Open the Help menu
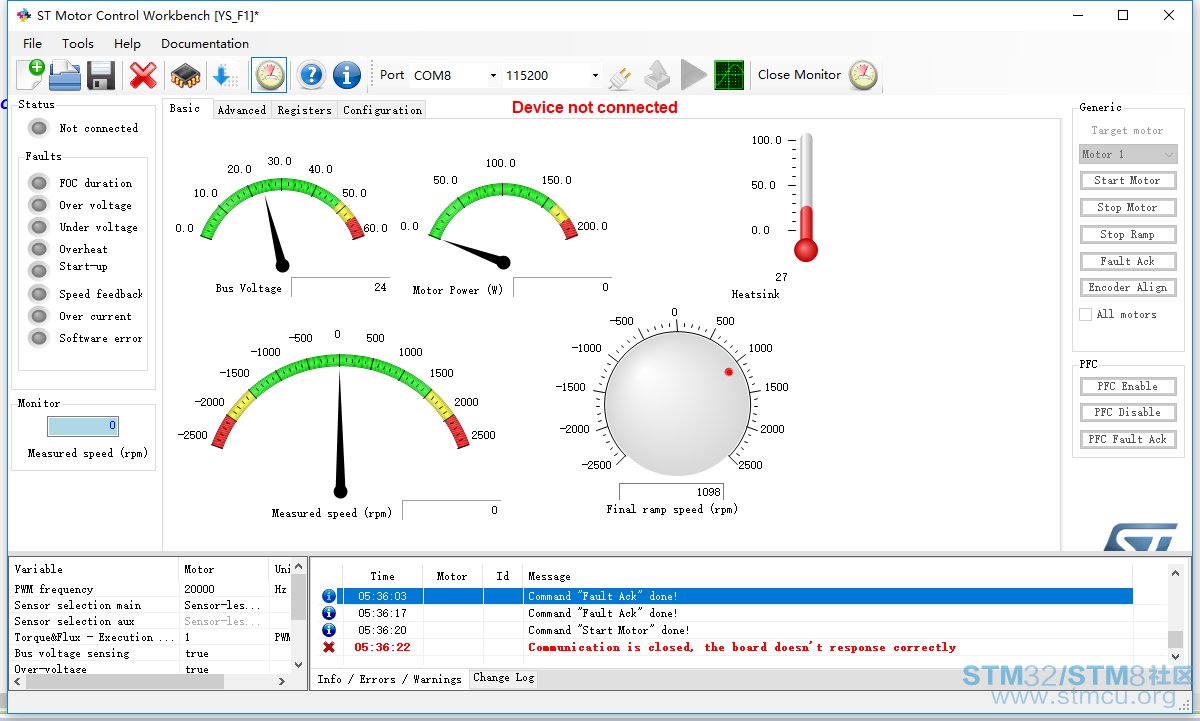This screenshot has width=1200, height=721. (x=127, y=43)
